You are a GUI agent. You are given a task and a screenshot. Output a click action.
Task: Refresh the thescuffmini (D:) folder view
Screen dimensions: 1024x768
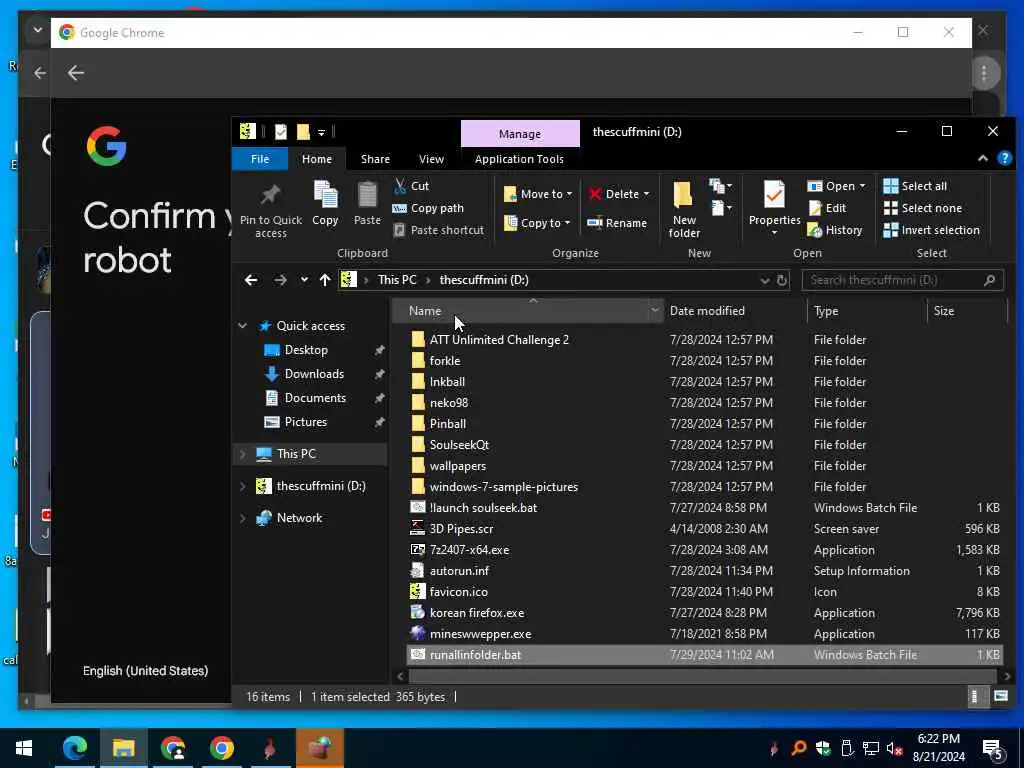tap(782, 280)
